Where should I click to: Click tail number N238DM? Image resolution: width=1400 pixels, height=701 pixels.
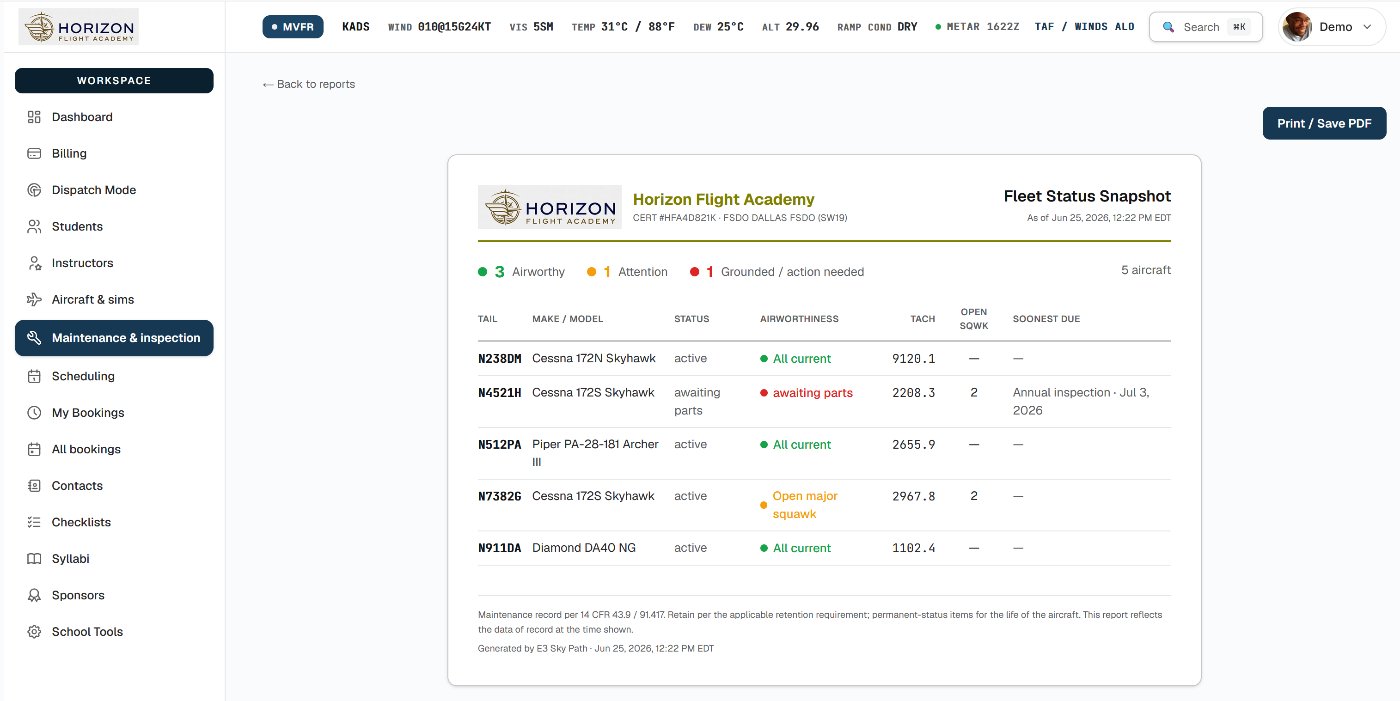coord(500,358)
